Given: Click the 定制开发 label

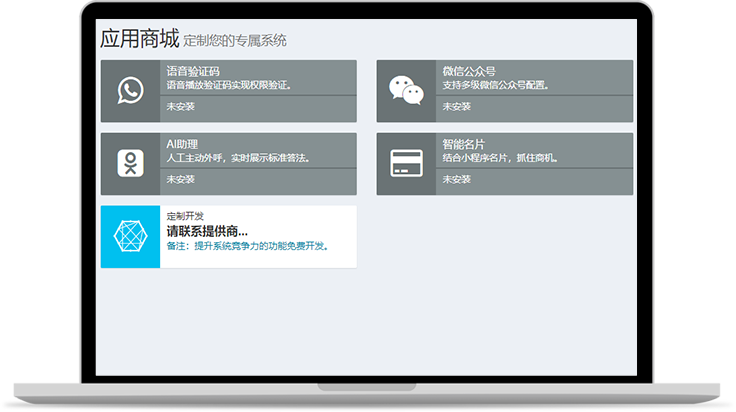Looking at the screenshot, I should 184,216.
